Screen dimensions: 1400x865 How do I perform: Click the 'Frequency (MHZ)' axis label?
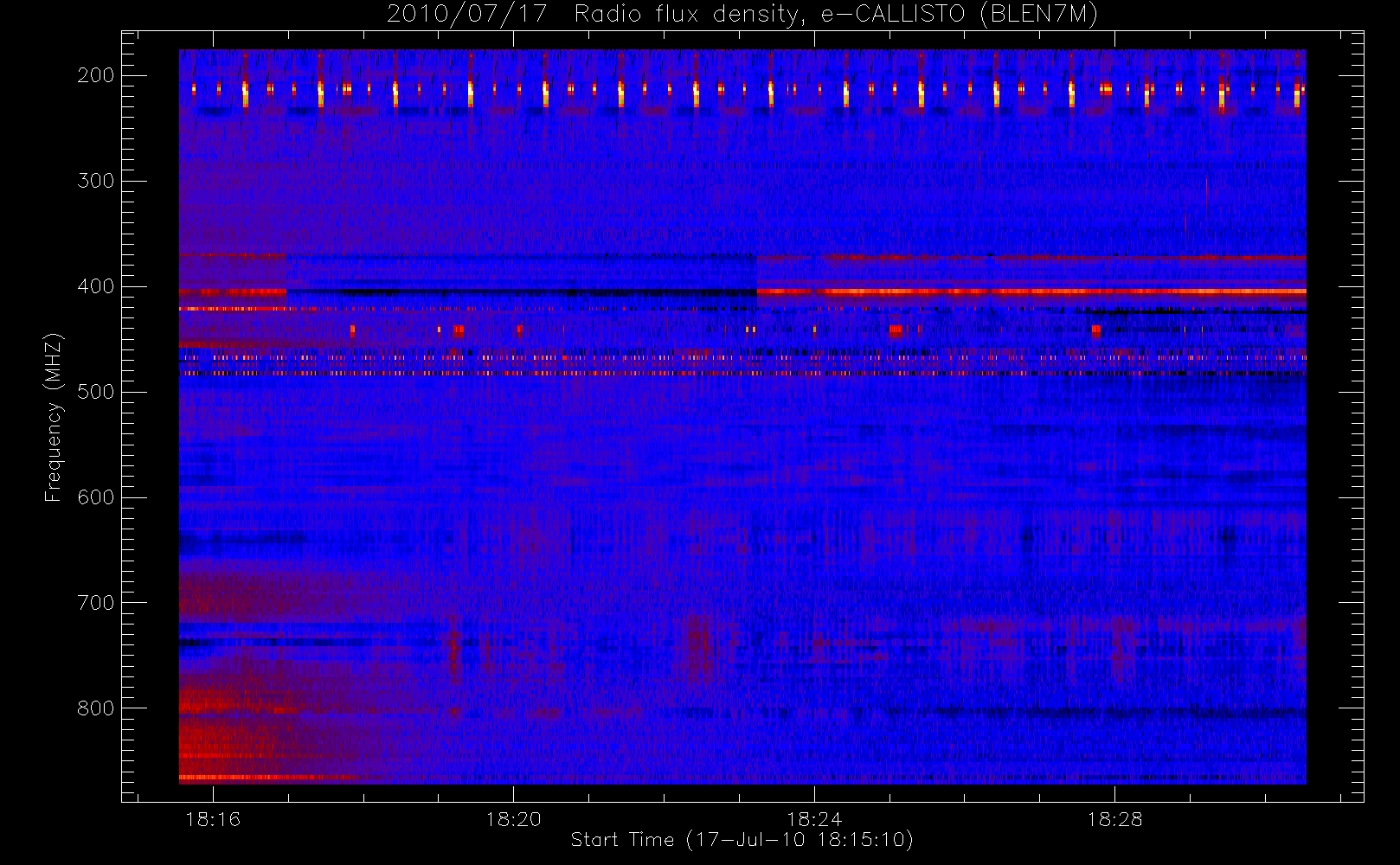[54, 417]
